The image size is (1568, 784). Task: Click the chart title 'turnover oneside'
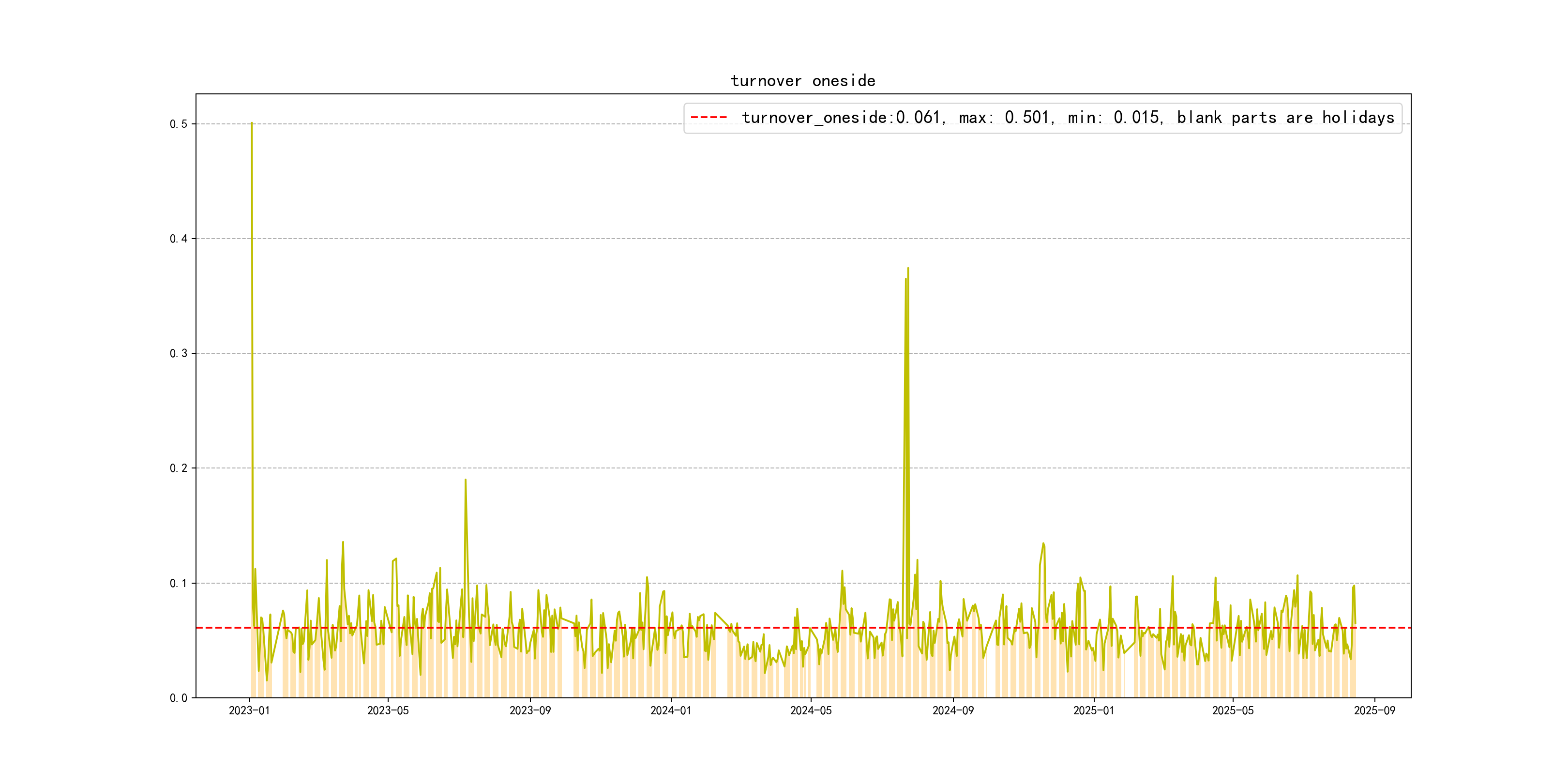pos(803,81)
